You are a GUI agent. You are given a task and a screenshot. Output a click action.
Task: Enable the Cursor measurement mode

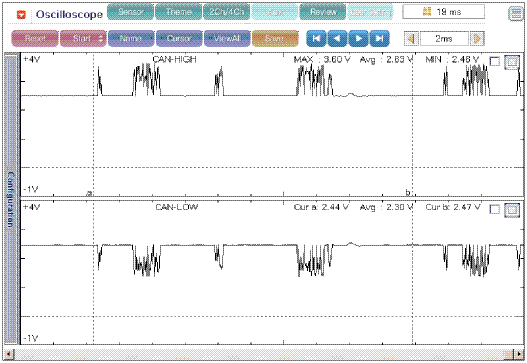[179, 38]
